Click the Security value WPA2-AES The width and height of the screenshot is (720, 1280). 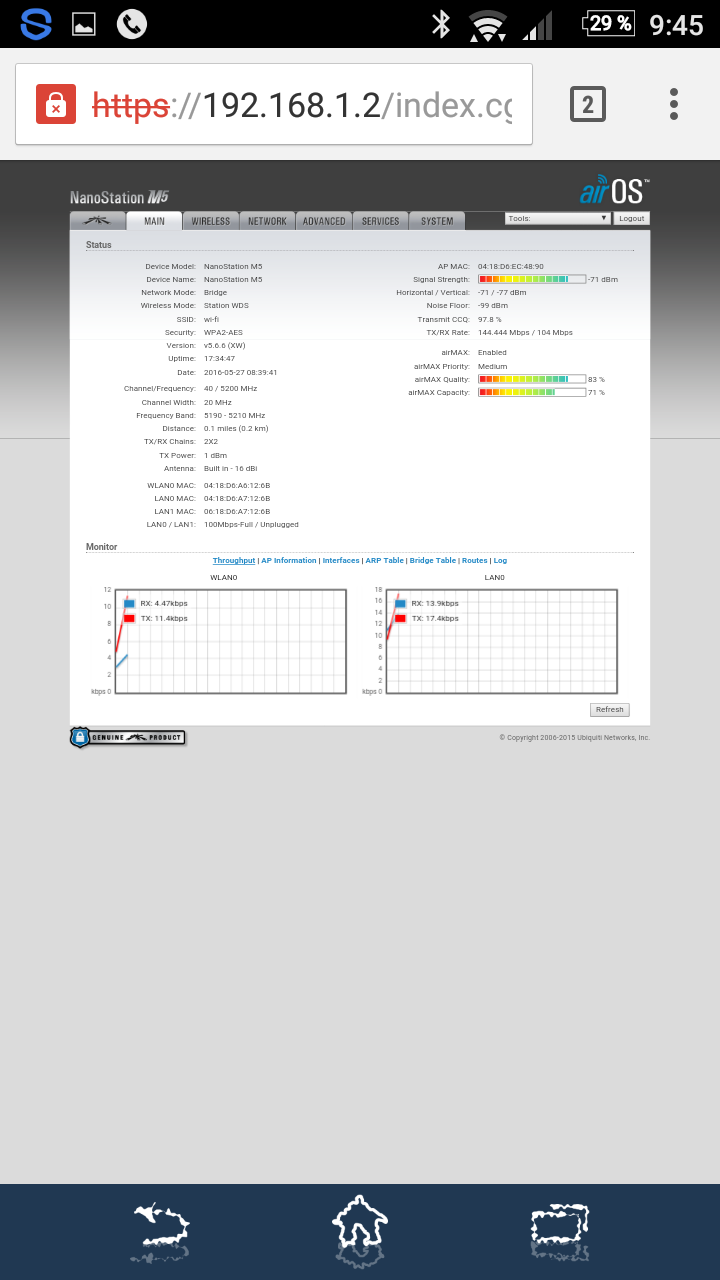pos(224,332)
